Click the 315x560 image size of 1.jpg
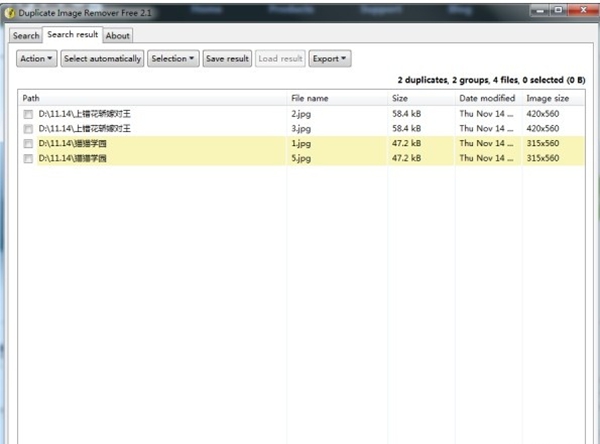Viewport: 600px width, 444px height. click(x=543, y=143)
